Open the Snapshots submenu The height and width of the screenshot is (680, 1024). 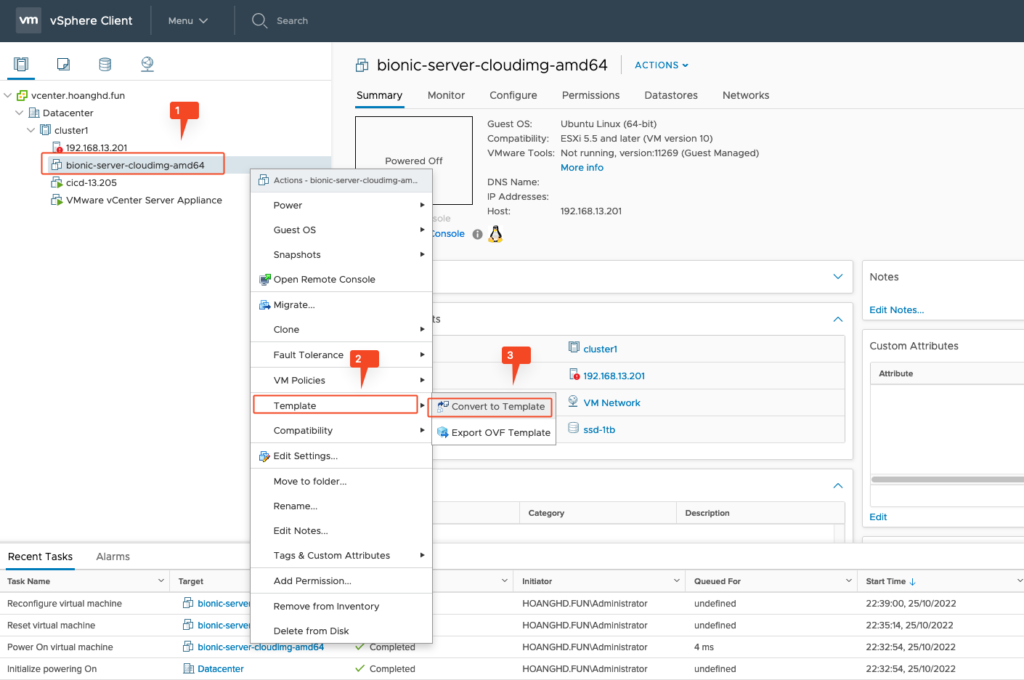(342, 255)
